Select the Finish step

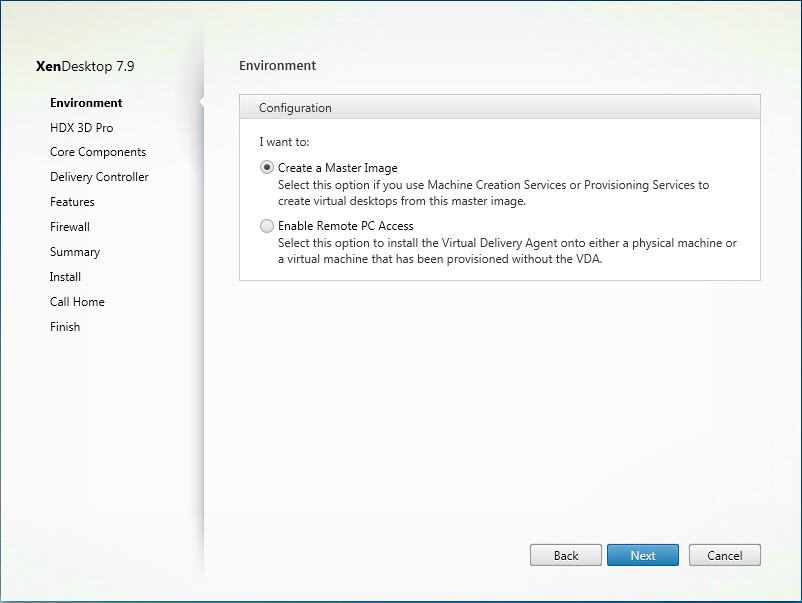pos(65,327)
